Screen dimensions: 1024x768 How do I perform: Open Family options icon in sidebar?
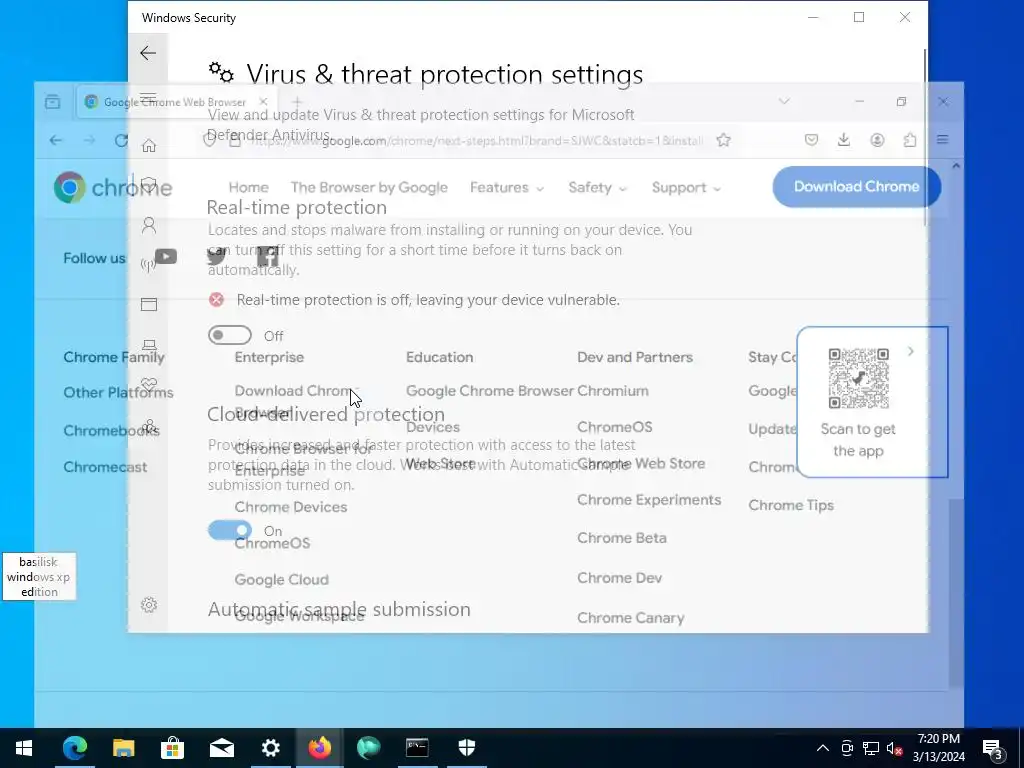tap(149, 426)
